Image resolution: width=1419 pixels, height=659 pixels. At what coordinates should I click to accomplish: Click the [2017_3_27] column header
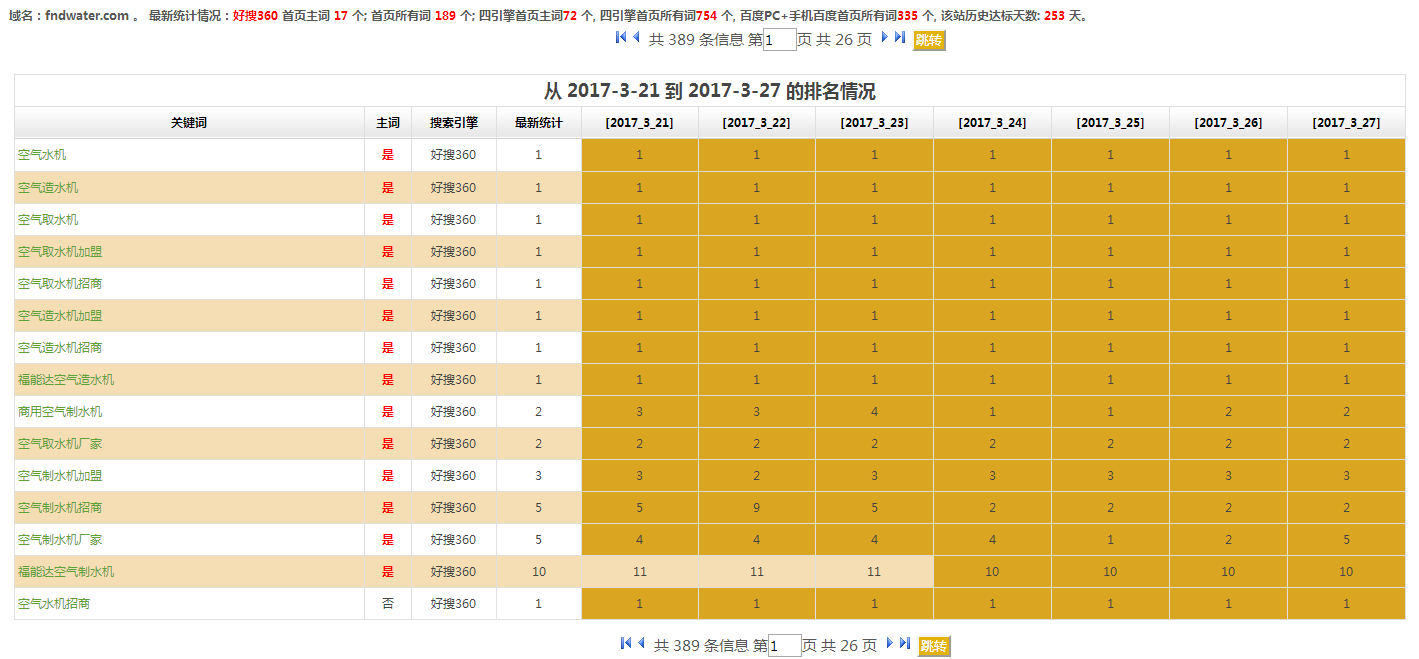click(1346, 123)
